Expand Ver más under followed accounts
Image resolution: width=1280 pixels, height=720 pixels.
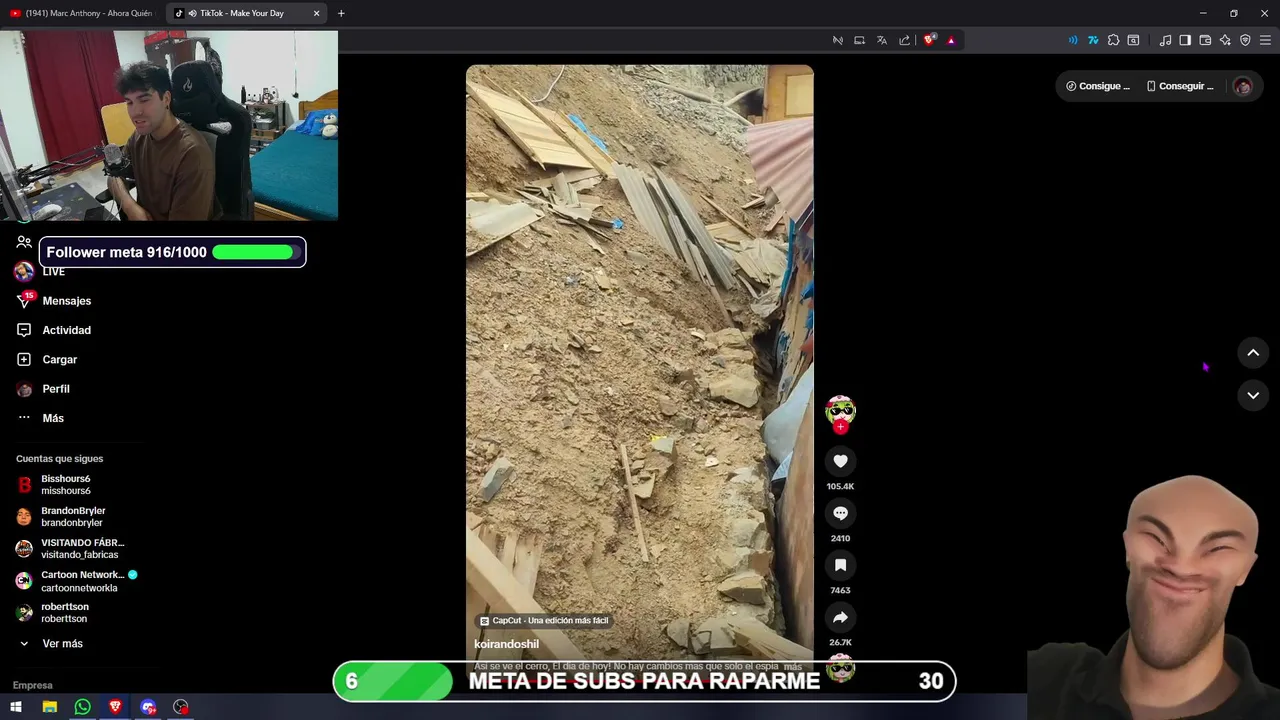[x=62, y=644]
